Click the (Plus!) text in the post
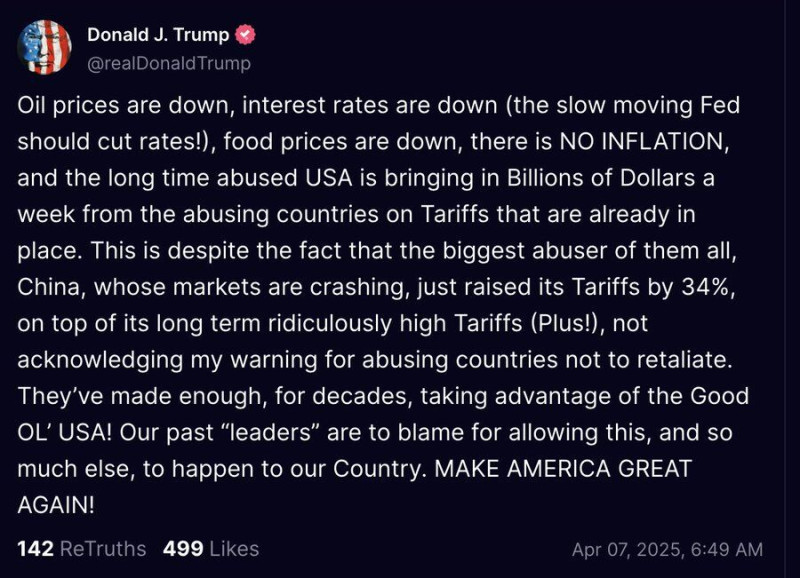Screen dimensions: 800x578 pos(566,323)
